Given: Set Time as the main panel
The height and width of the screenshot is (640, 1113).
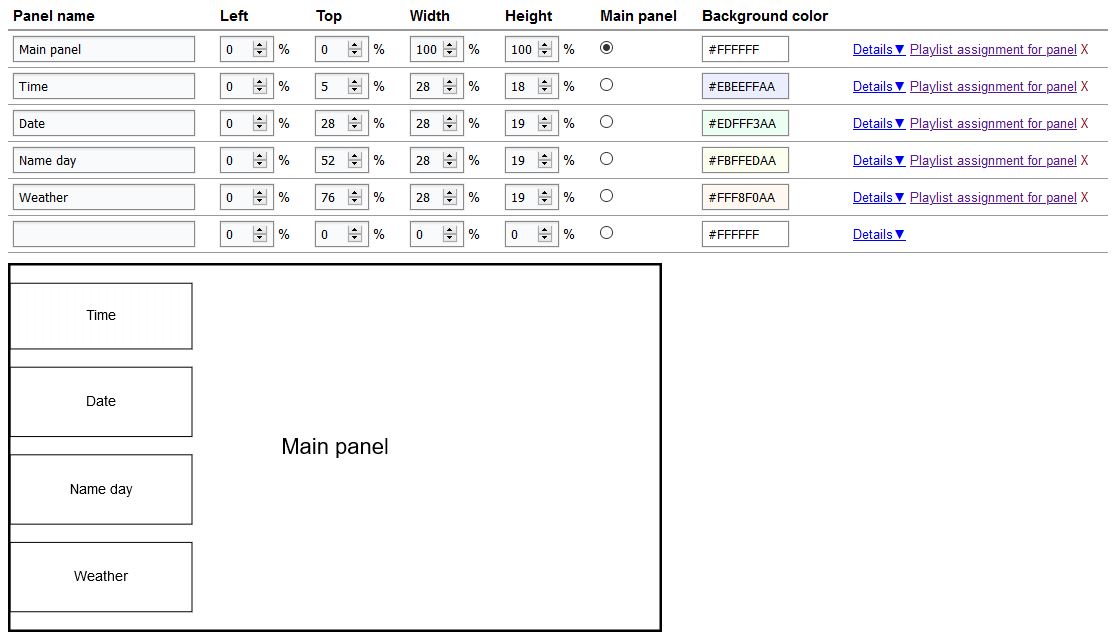Looking at the screenshot, I should pos(606,85).
